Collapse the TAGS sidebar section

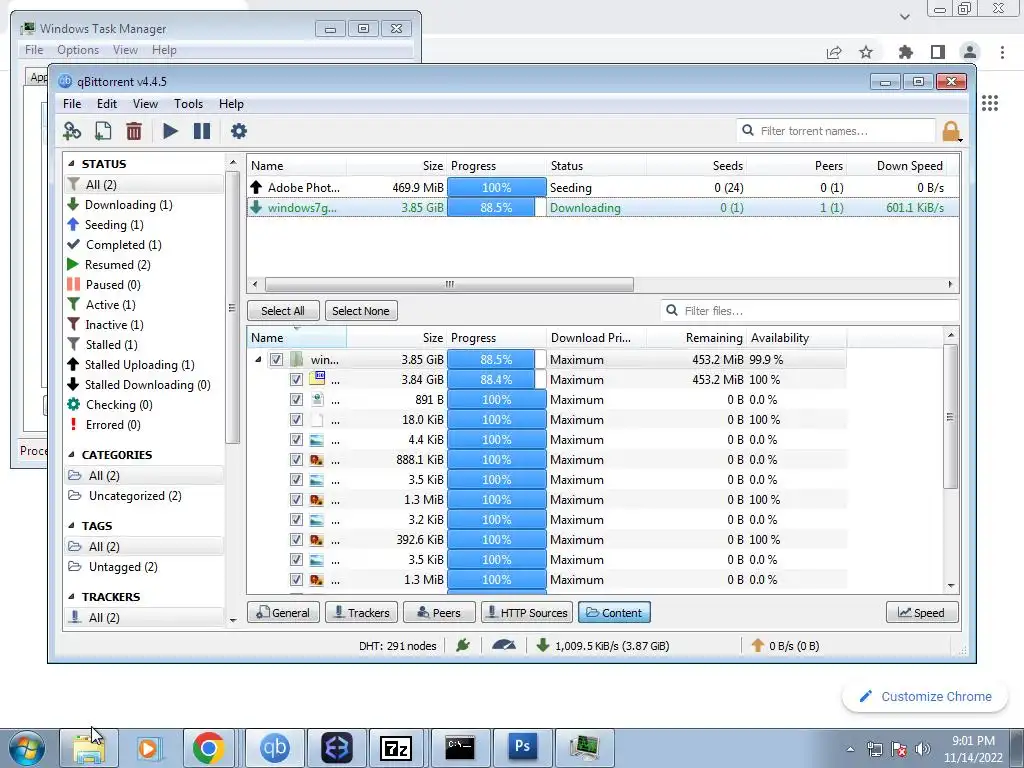click(x=71, y=526)
